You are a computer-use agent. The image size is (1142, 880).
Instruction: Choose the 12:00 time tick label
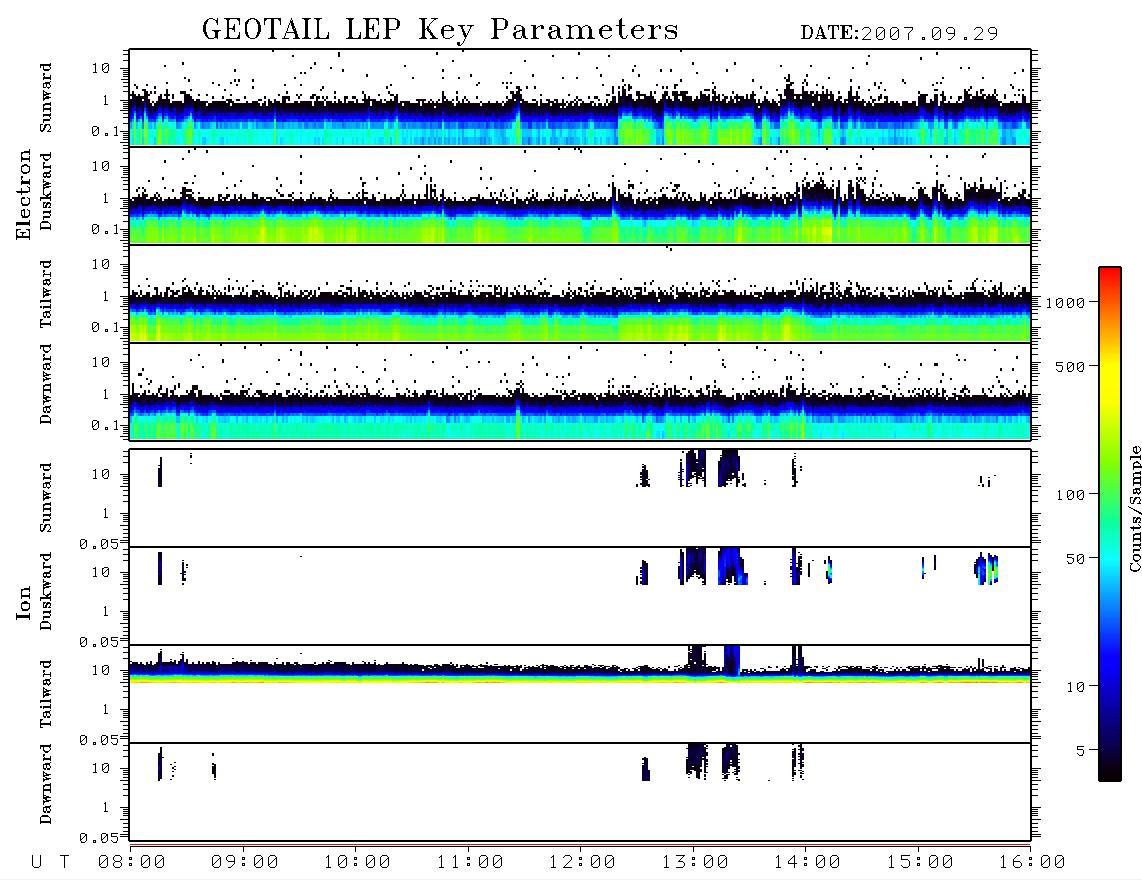coord(582,863)
